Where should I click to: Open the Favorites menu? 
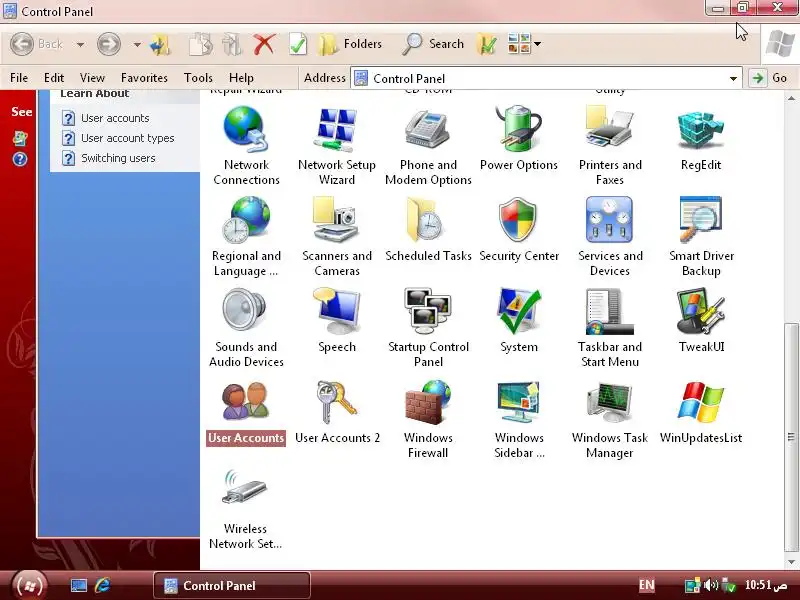pyautogui.click(x=144, y=78)
